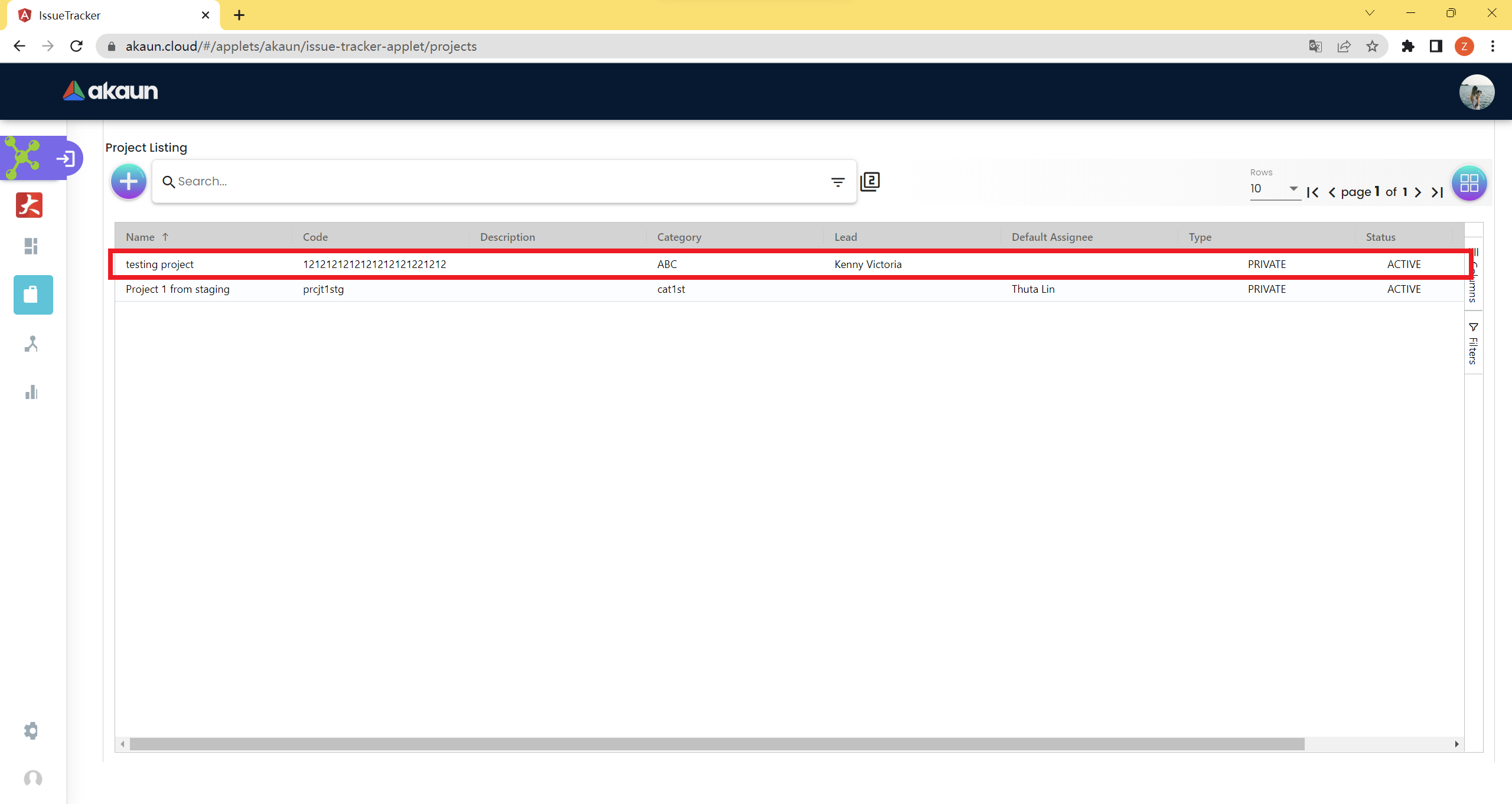The height and width of the screenshot is (804, 1512).
Task: Click the add new project plus button
Action: point(128,181)
